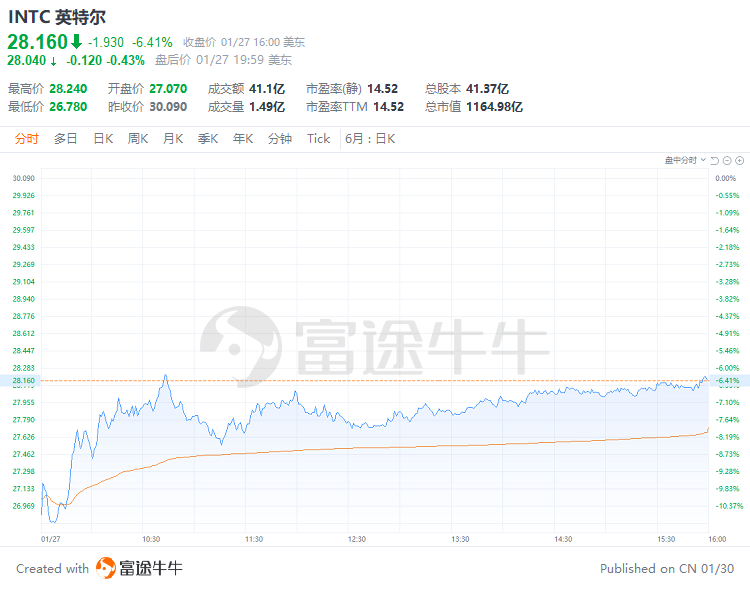
Task: Select the 分时 tab
Action: click(26, 139)
